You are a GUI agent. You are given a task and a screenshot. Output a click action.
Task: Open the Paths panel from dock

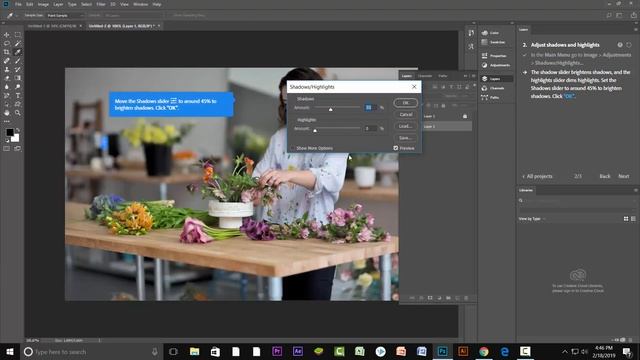tap(494, 98)
